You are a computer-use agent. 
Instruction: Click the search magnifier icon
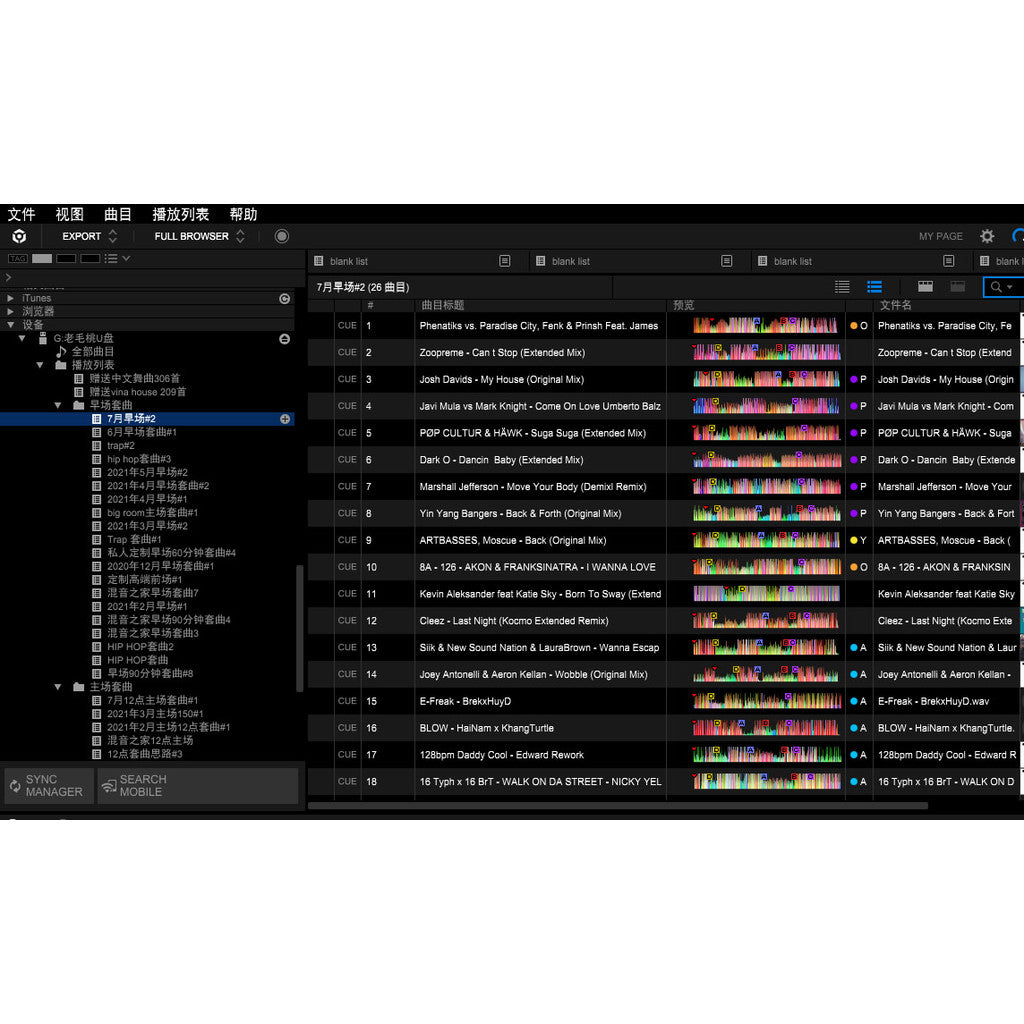996,287
